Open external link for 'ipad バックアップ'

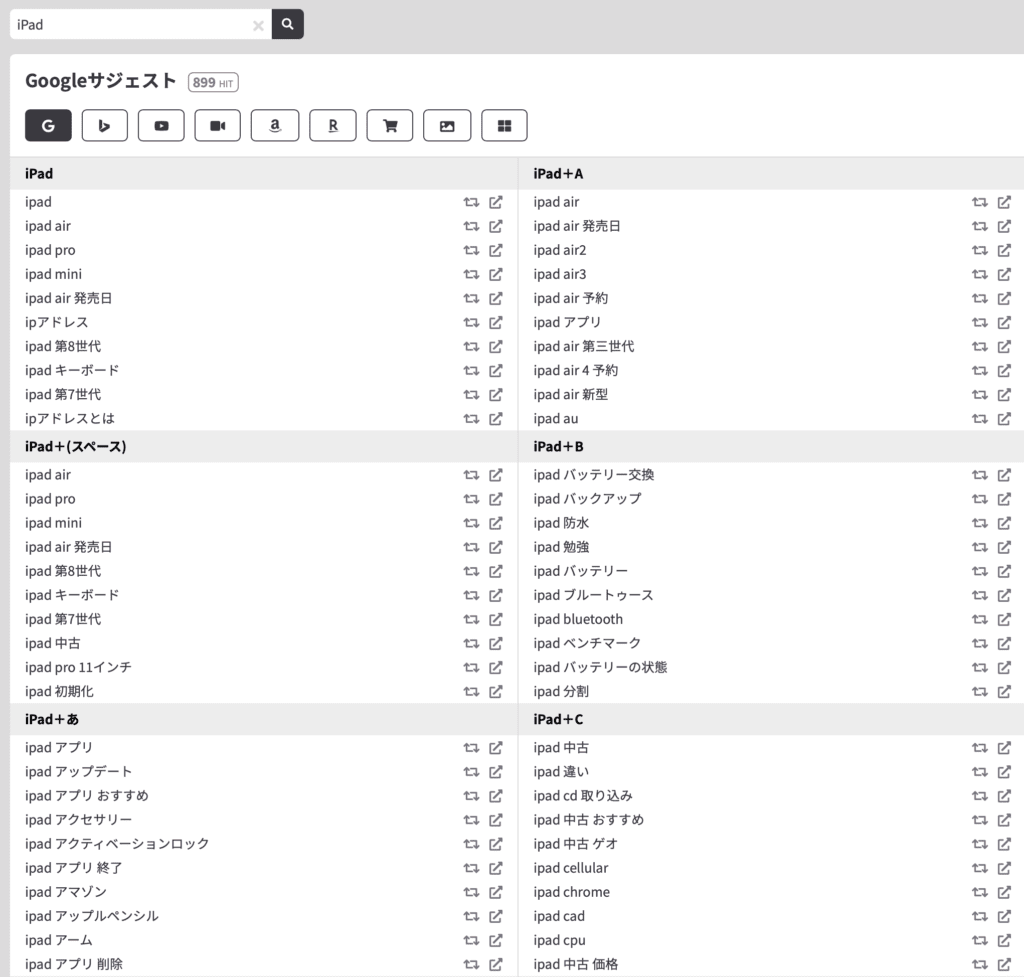click(x=1004, y=499)
